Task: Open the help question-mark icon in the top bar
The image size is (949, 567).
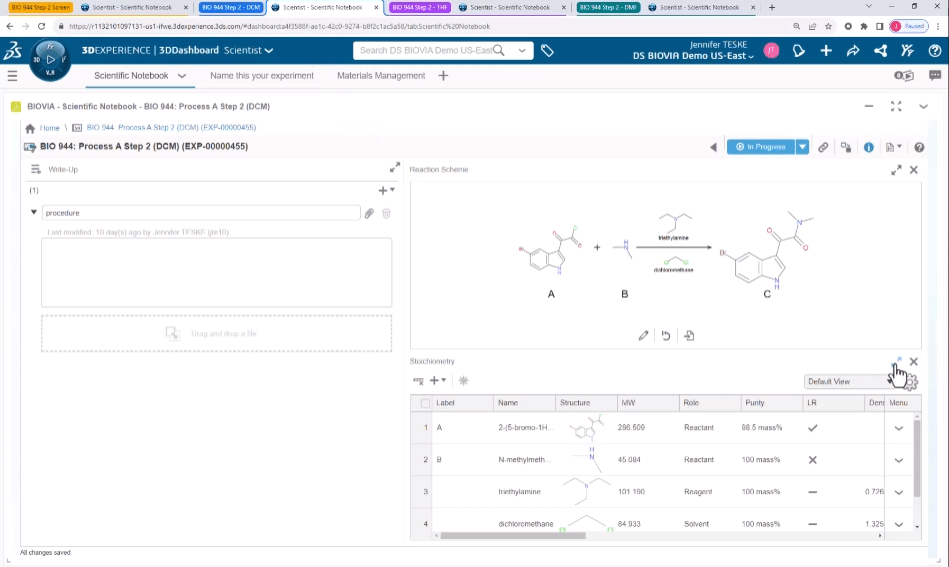Action: tap(934, 51)
